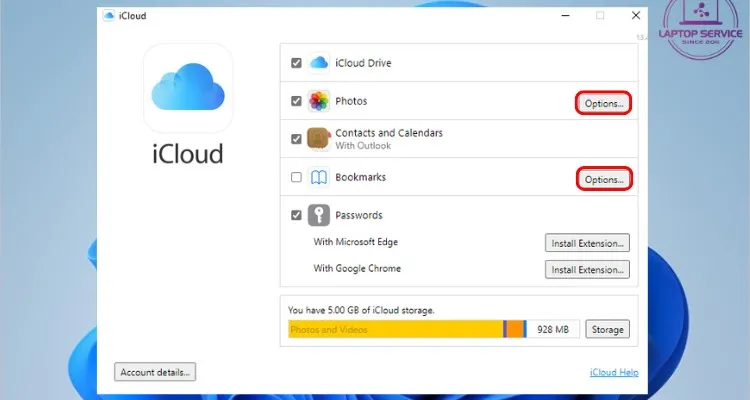Open Bookmarks Options button

click(604, 179)
